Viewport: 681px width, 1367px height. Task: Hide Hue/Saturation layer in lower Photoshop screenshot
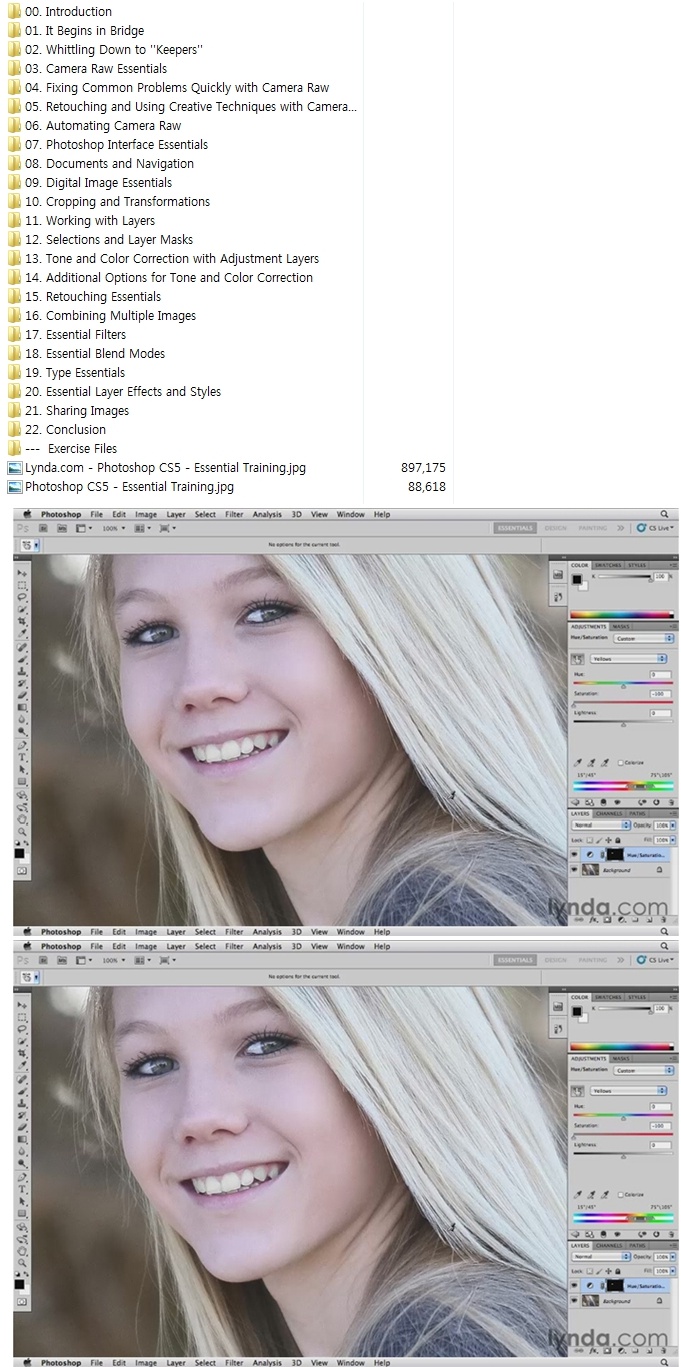point(574,1285)
